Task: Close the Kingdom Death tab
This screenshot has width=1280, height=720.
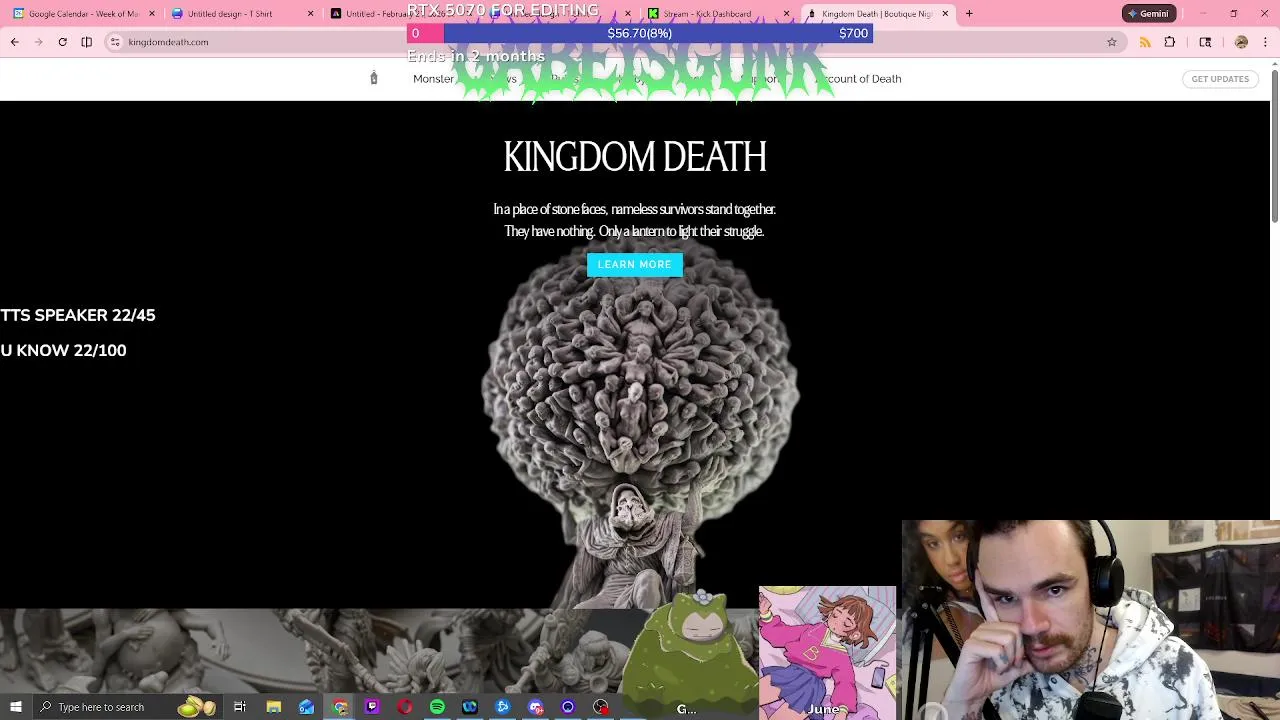Action: (945, 14)
